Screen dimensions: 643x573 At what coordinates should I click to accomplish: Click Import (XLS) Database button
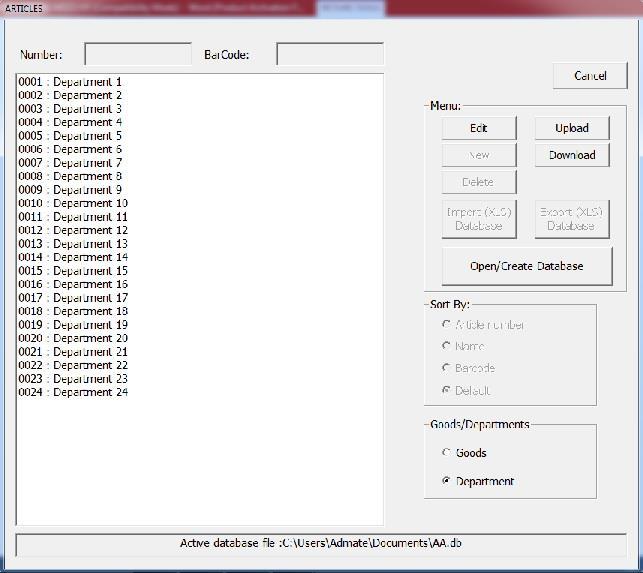click(x=479, y=219)
